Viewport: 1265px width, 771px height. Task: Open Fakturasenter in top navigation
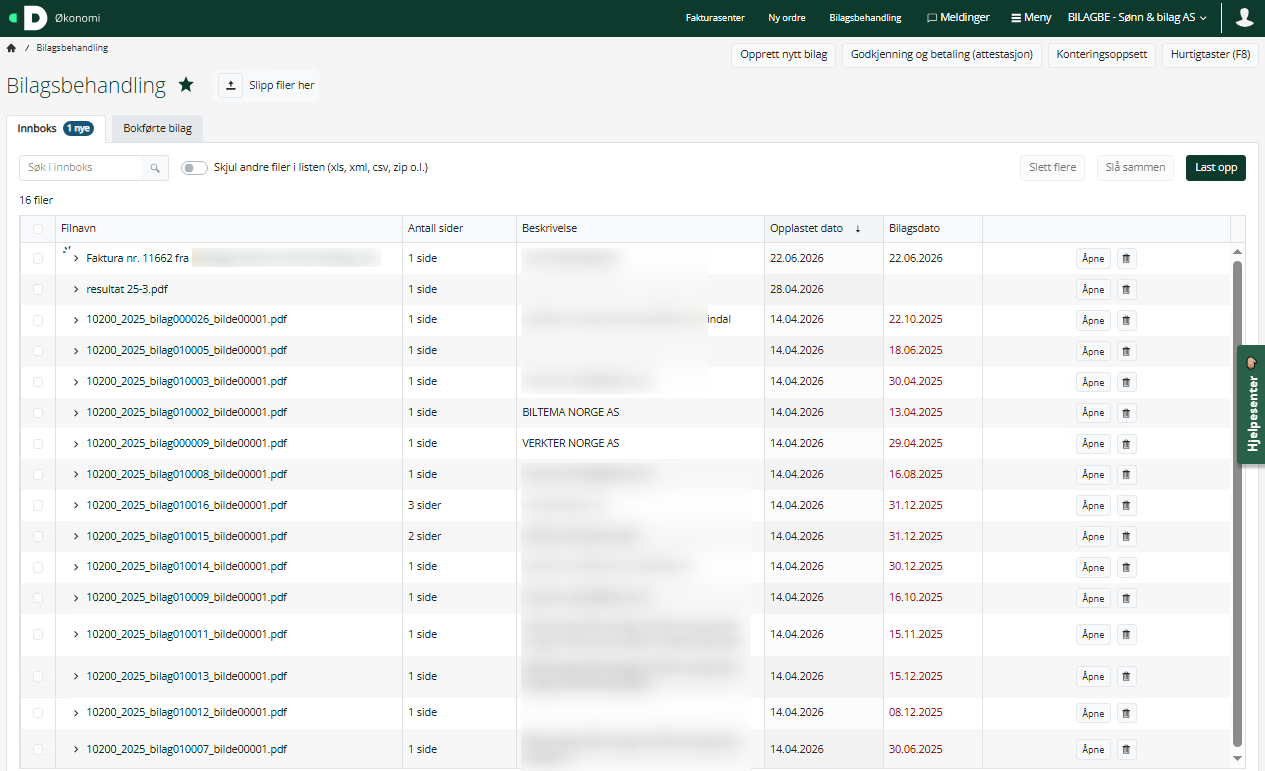[715, 17]
